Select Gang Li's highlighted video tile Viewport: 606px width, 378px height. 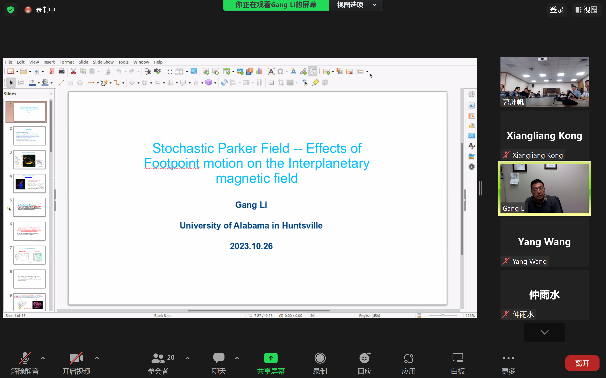[x=545, y=188]
